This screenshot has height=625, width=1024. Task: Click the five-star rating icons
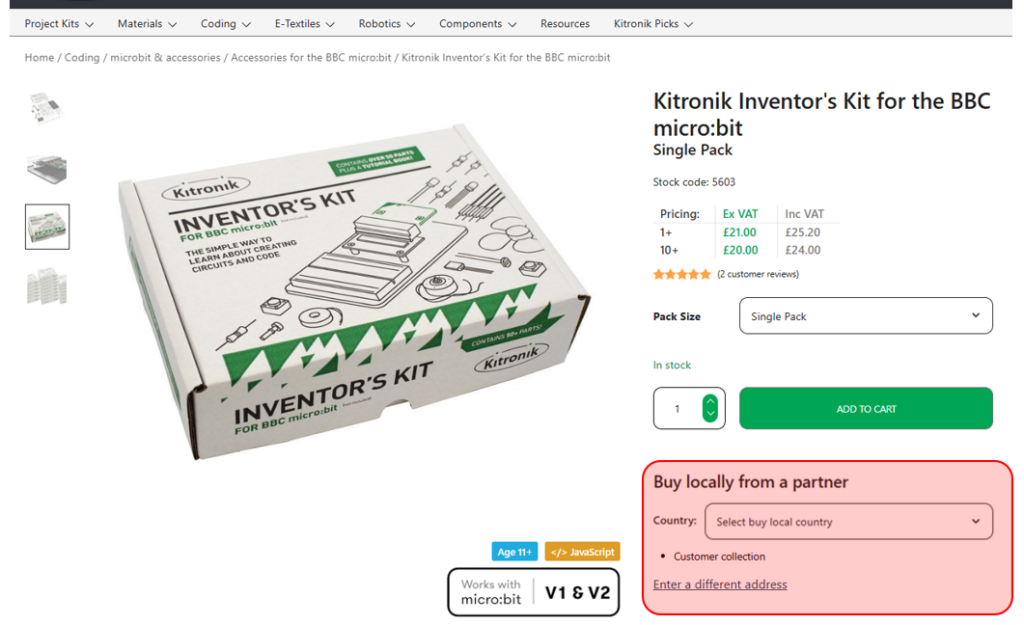(682, 274)
